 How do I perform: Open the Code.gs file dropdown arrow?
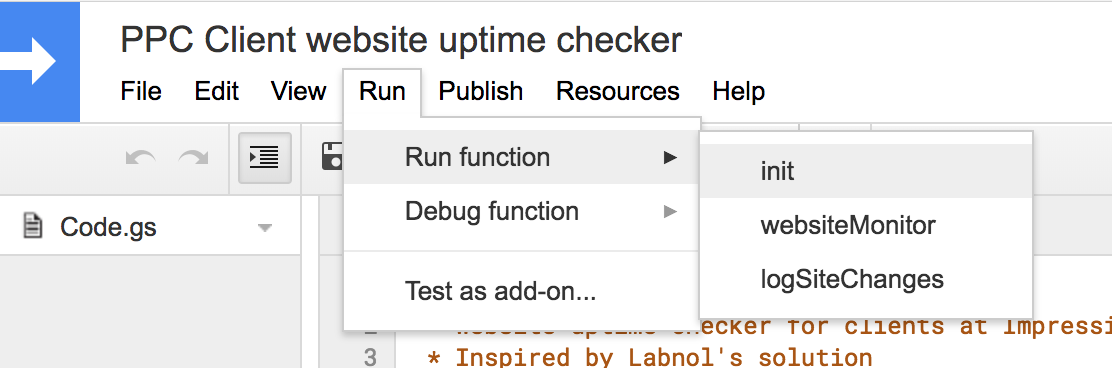[265, 228]
